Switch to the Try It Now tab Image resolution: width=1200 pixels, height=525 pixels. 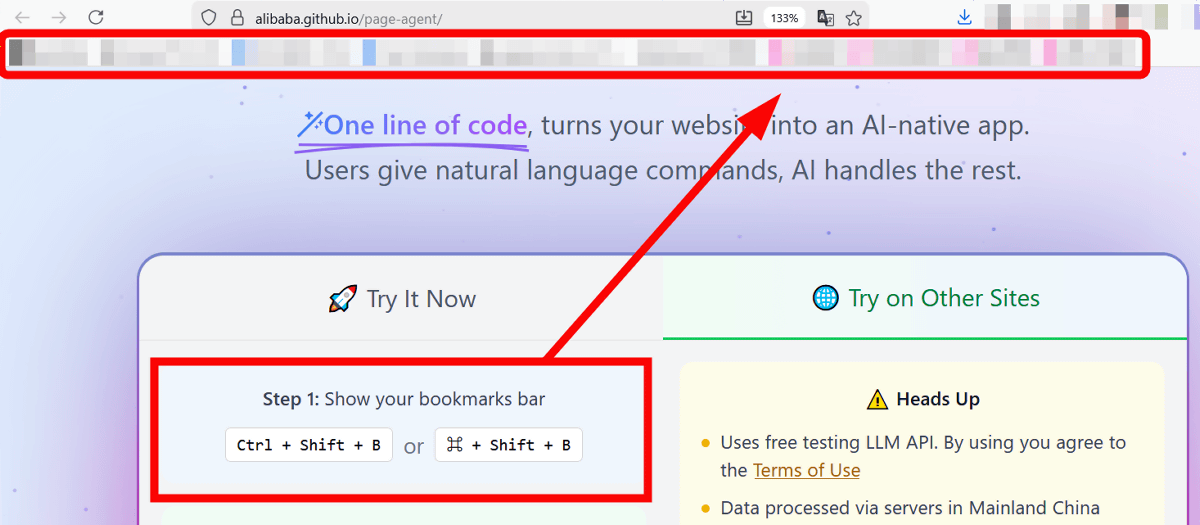point(401,298)
